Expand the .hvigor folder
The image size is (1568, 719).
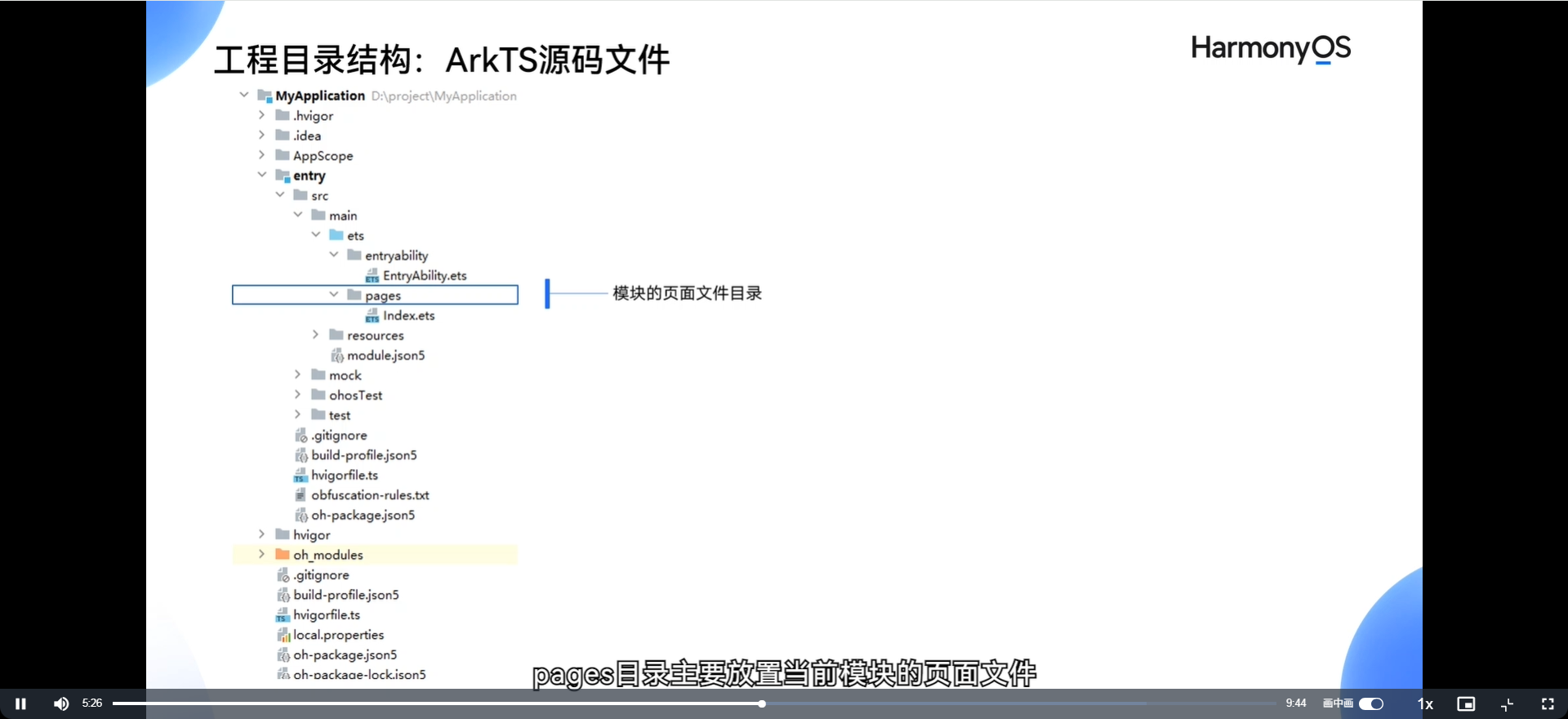click(261, 115)
